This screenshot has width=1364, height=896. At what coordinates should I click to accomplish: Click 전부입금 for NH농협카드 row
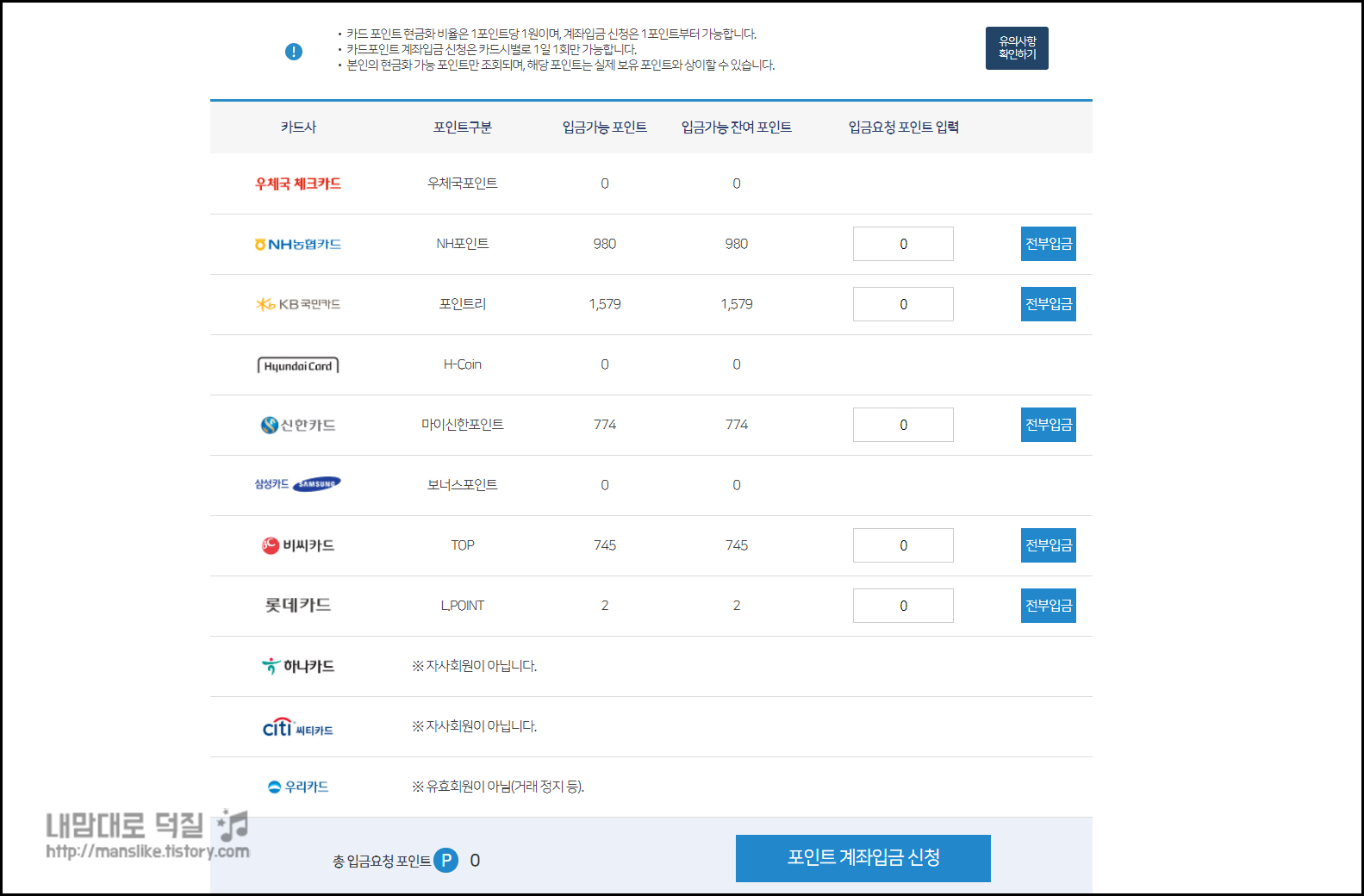[1049, 244]
